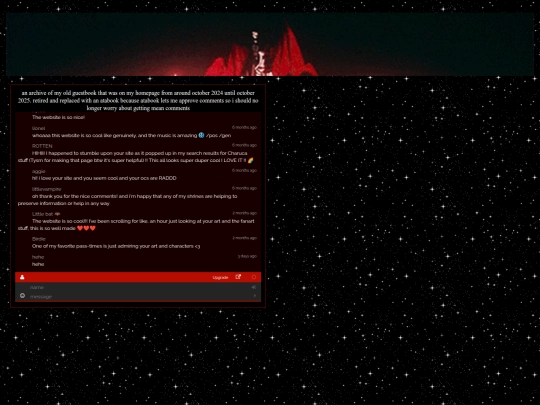Screen dimensions: 540x405
Task: Click the send arrow beside the message field
Action: 255,296
